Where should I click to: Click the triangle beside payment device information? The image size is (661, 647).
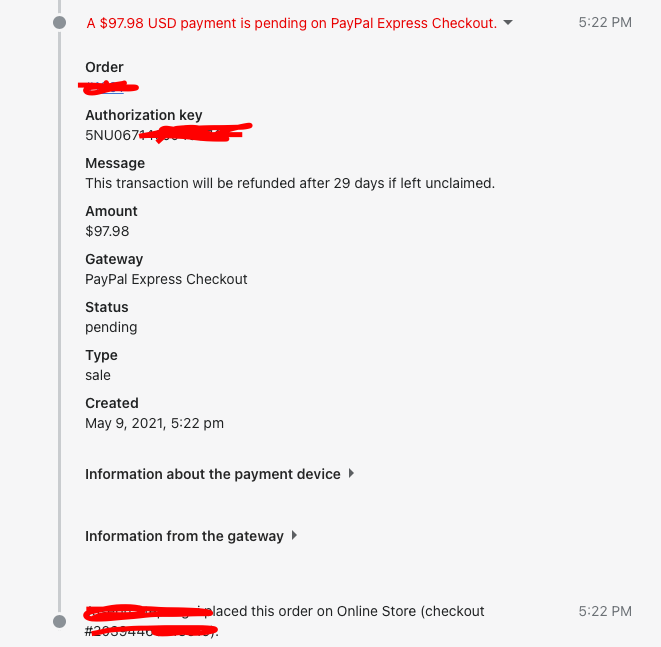click(351, 474)
